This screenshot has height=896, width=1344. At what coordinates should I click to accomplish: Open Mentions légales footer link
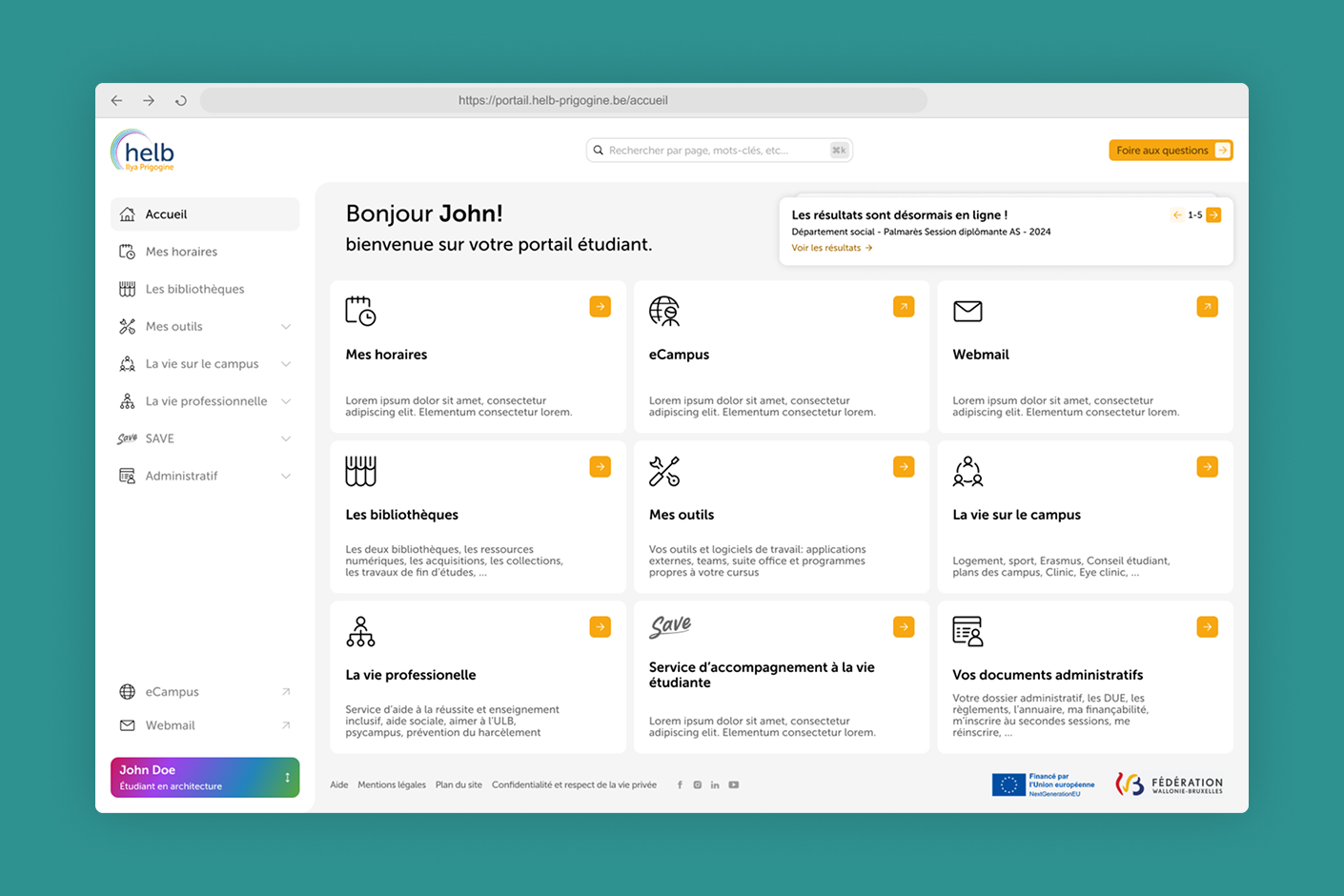click(x=392, y=785)
